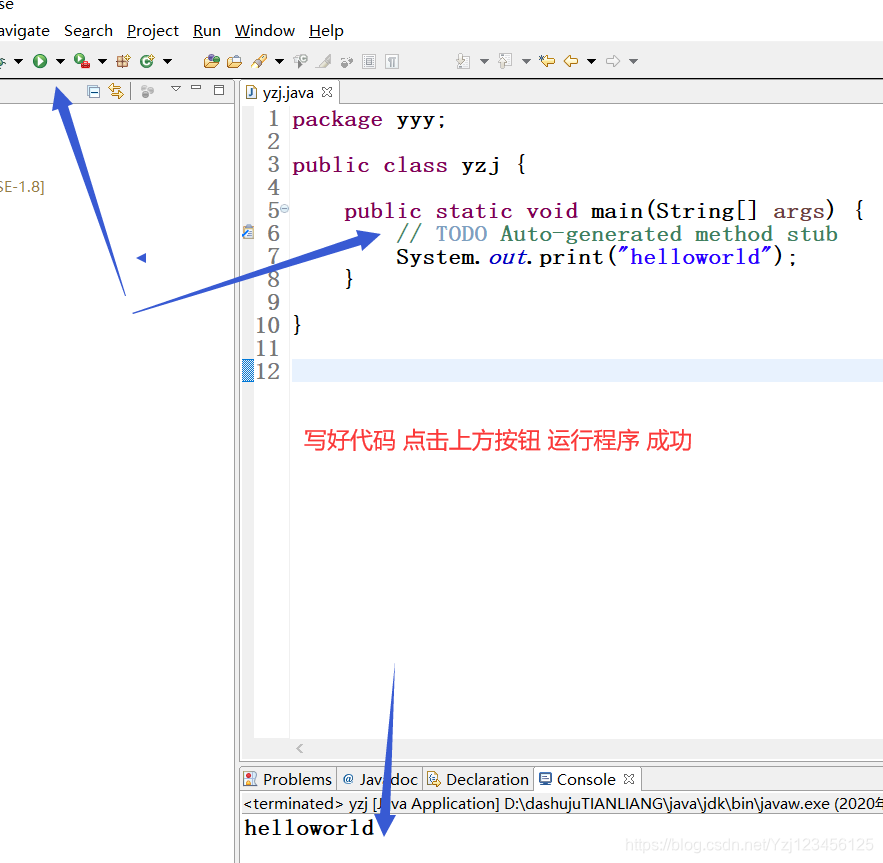This screenshot has width=883, height=863.
Task: Switch to the Declaration tab
Action: [x=479, y=779]
